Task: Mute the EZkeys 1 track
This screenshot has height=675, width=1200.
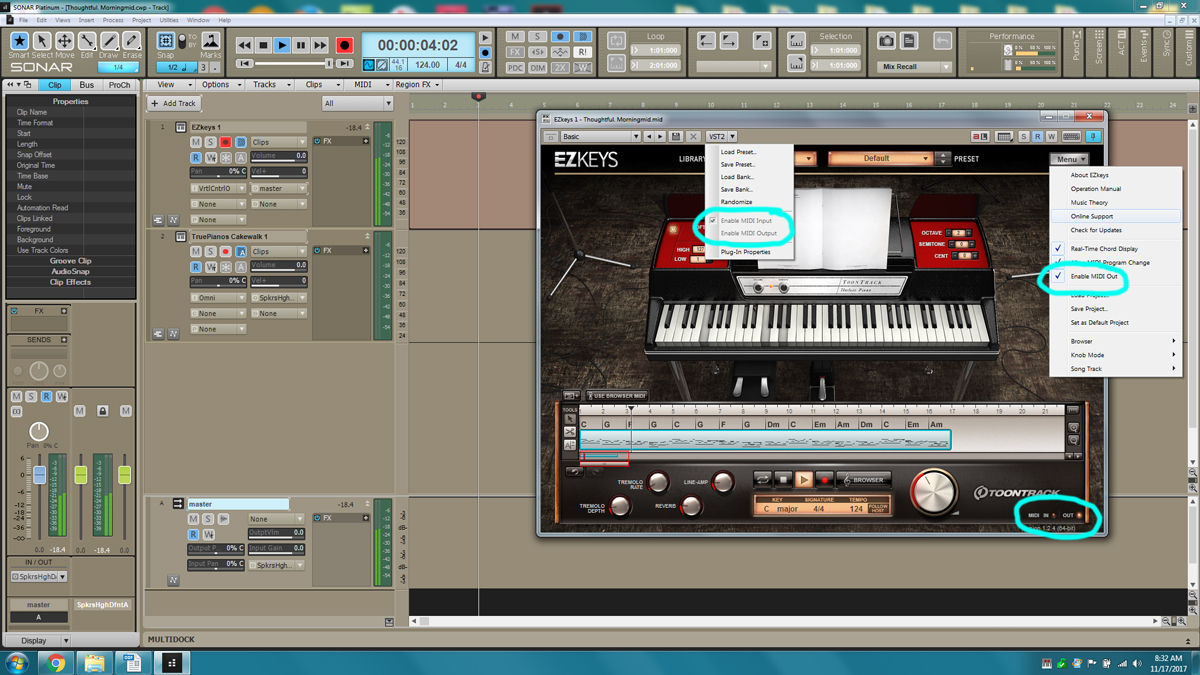Action: pos(196,142)
